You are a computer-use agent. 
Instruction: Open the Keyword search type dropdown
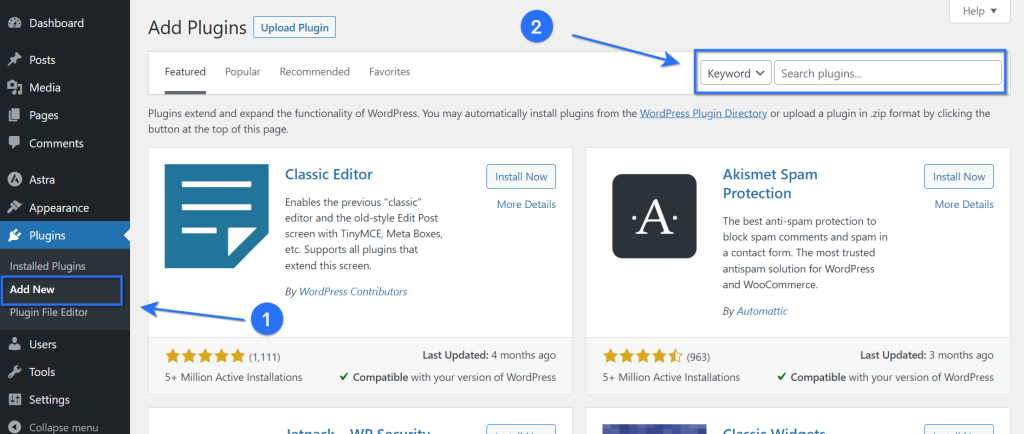(735, 73)
